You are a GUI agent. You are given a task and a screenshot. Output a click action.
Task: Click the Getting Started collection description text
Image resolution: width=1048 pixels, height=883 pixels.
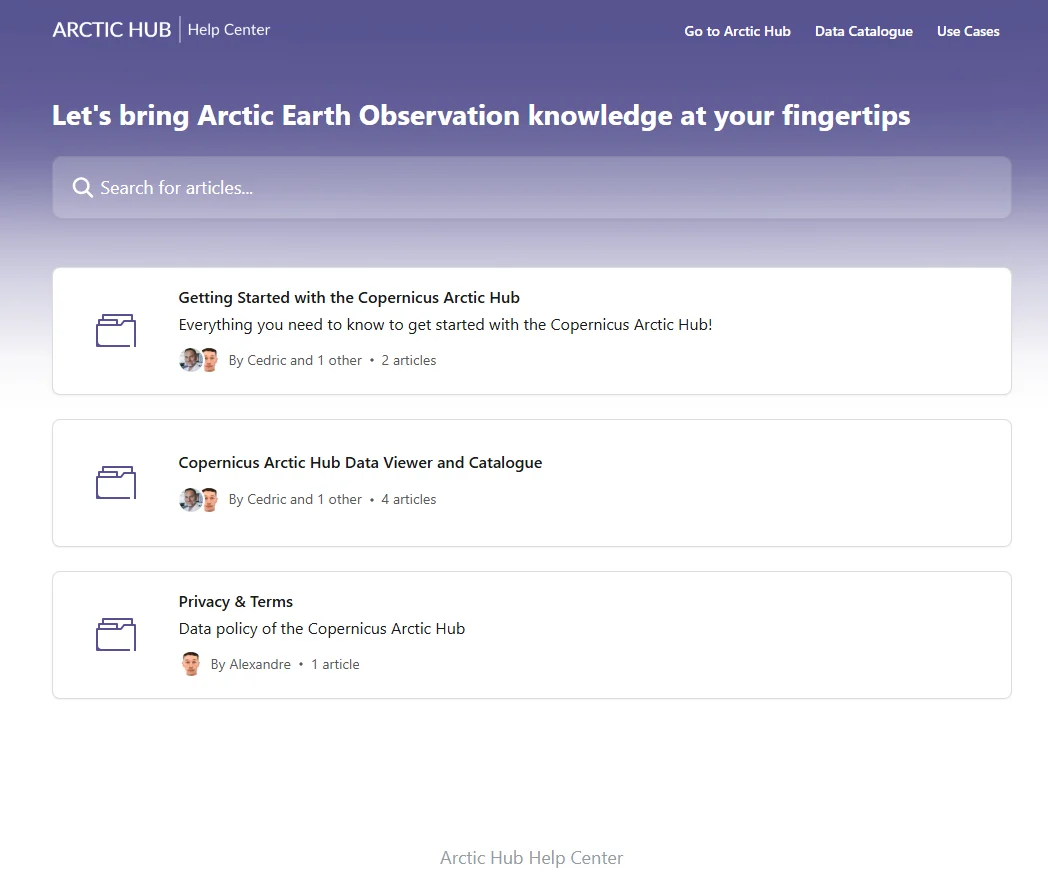pos(445,325)
